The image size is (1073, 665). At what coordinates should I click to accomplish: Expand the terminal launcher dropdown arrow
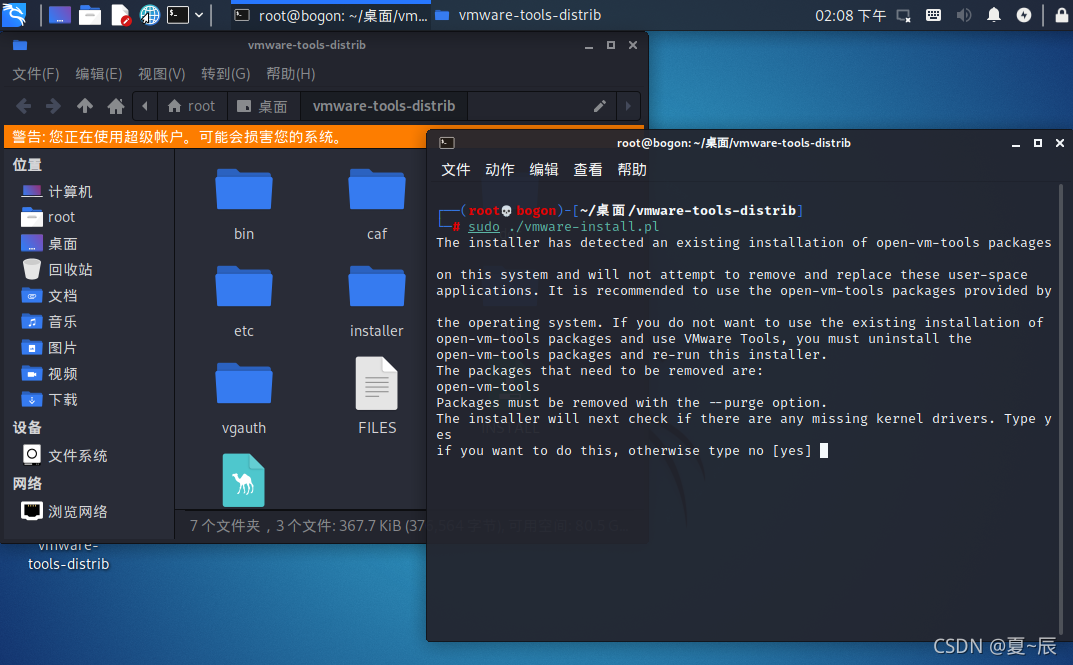coord(199,14)
